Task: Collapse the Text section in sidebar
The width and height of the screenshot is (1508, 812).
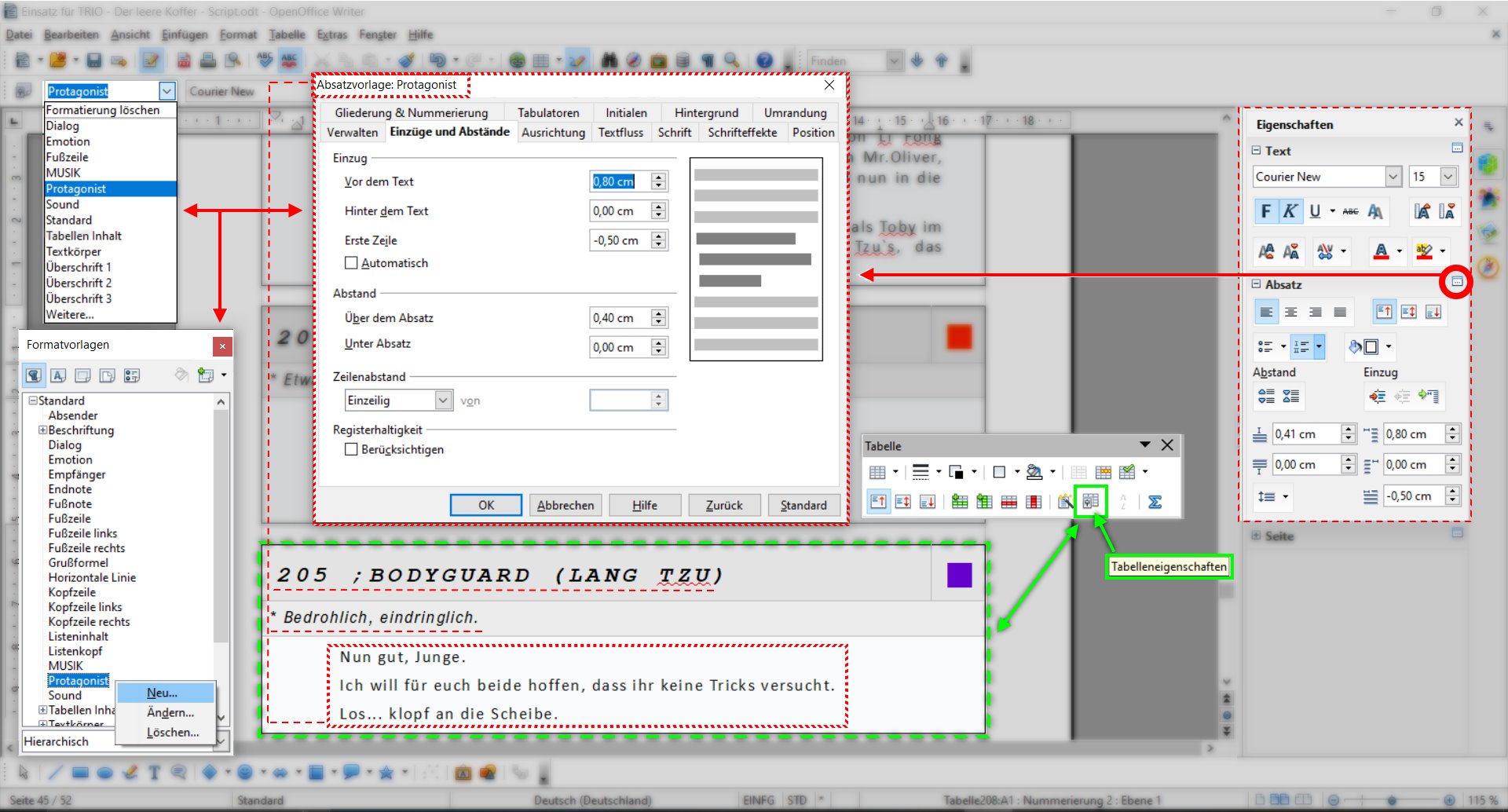Action: 1256,151
